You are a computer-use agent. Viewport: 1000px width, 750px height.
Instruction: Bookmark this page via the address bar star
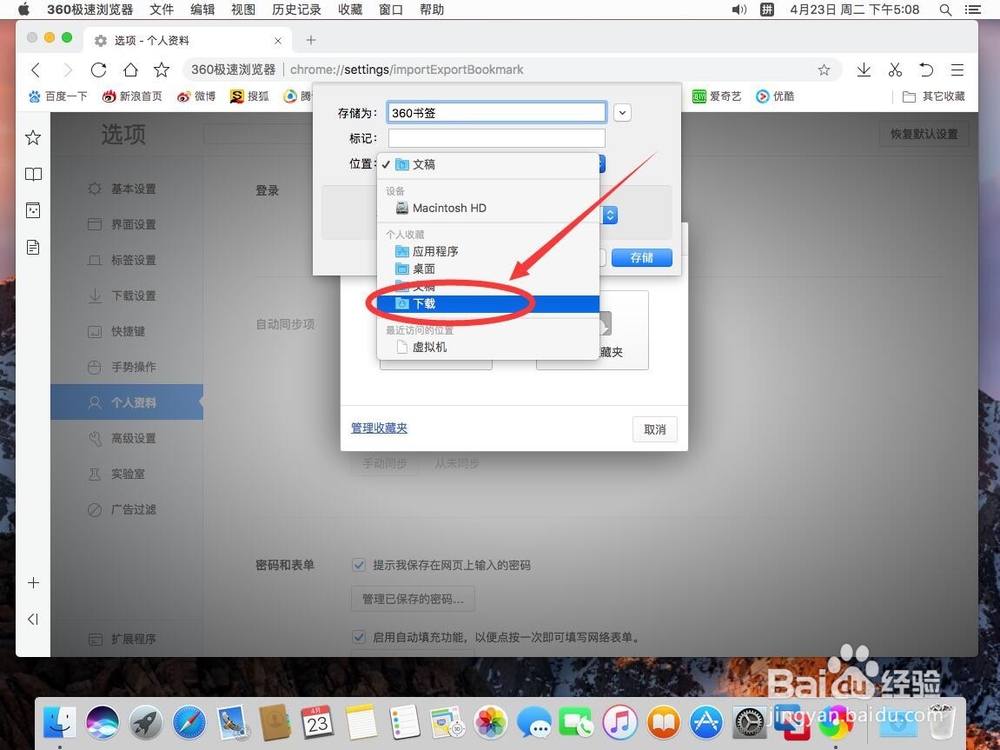point(823,70)
